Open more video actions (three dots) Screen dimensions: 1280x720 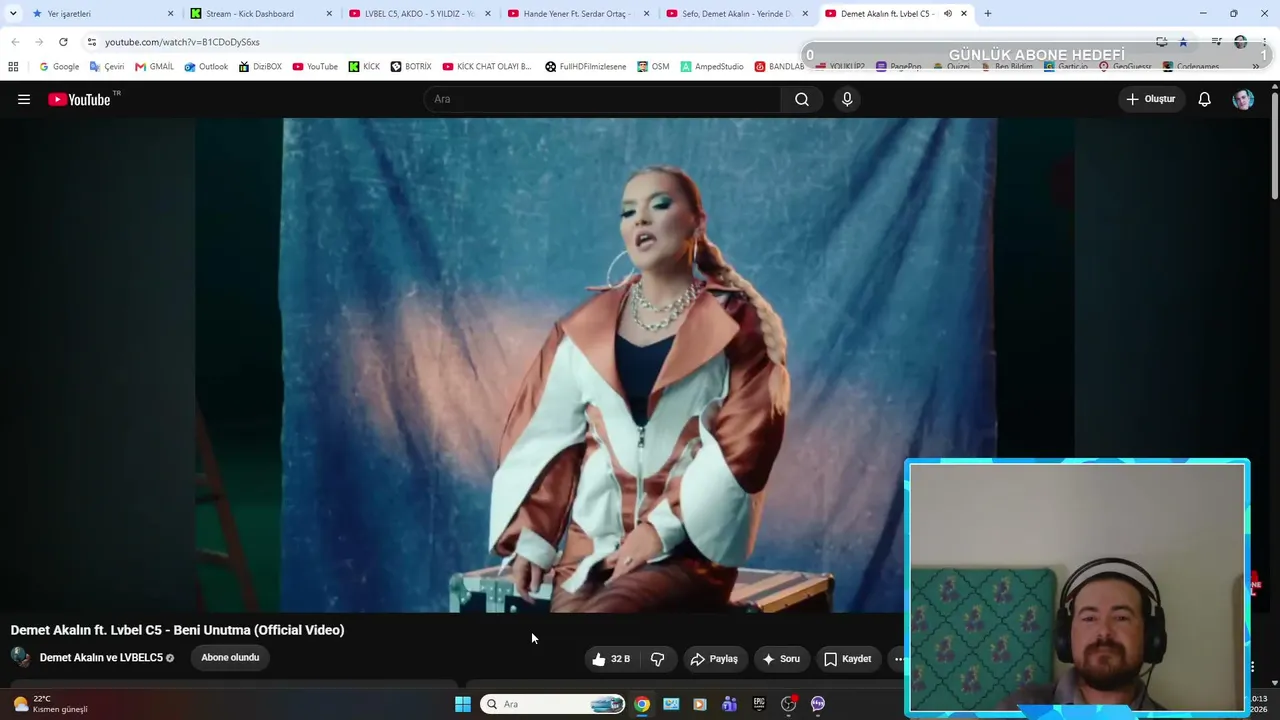(x=898, y=659)
